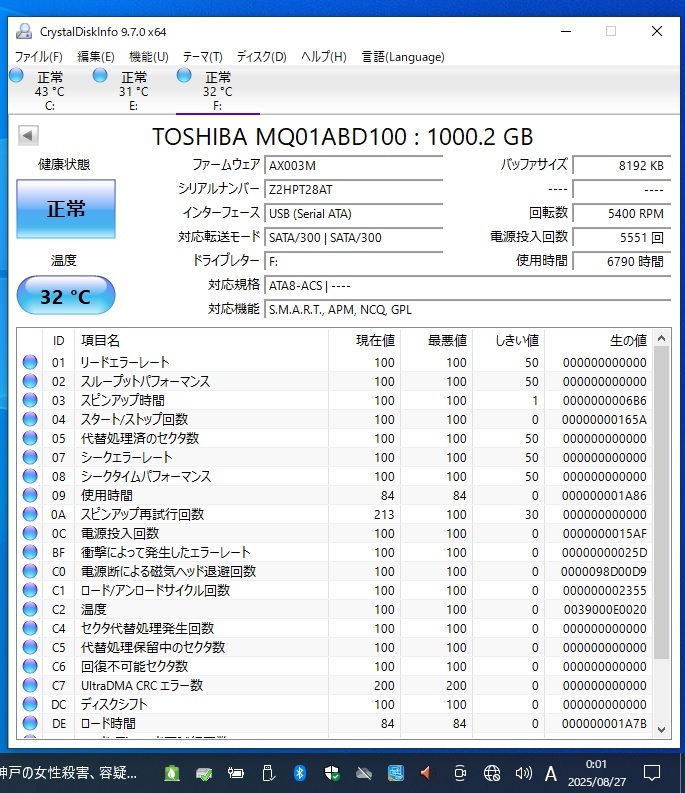Click status orb for 07 シークエラーレート
Image resolution: width=685 pixels, height=793 pixels.
click(x=30, y=457)
